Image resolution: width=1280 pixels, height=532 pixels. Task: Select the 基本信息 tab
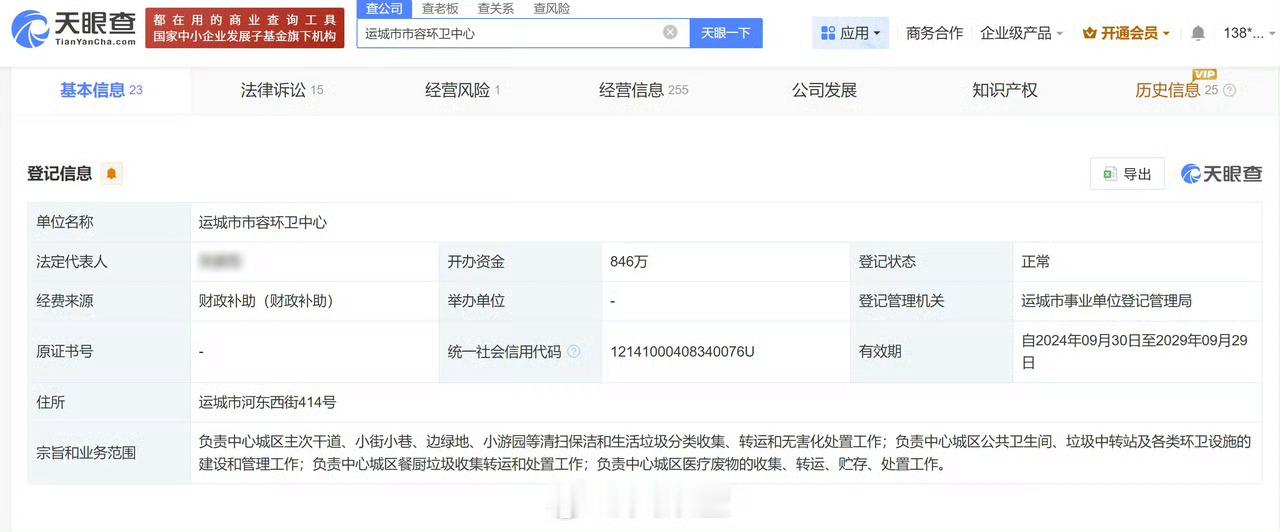click(101, 90)
